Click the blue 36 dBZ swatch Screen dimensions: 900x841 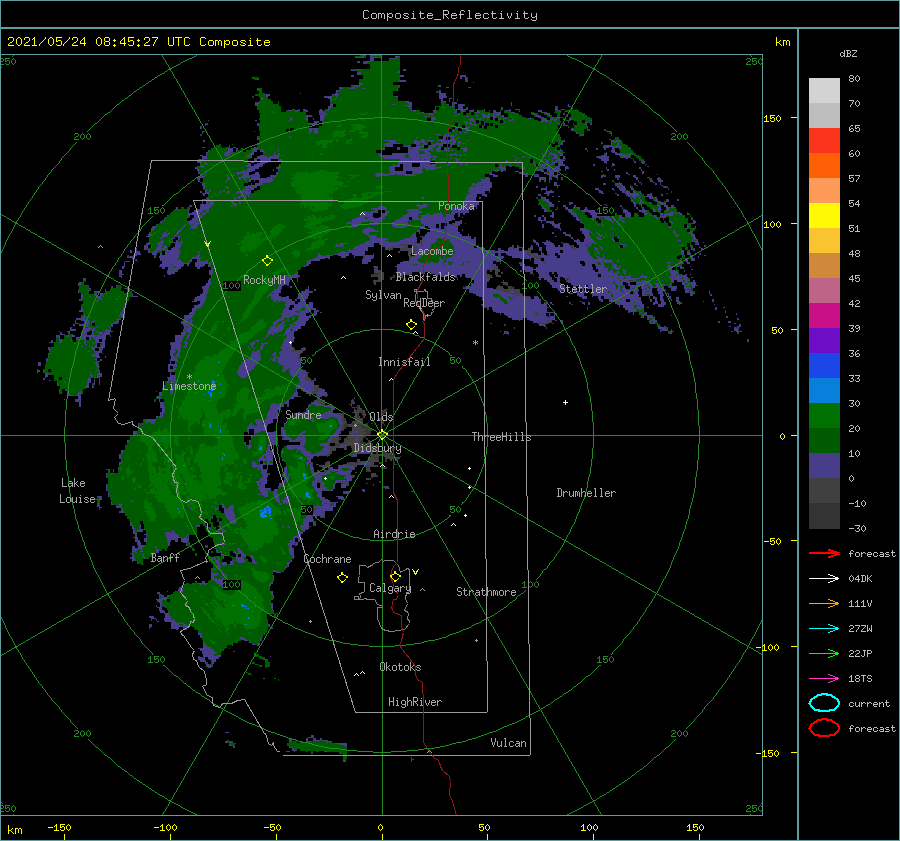coord(824,365)
